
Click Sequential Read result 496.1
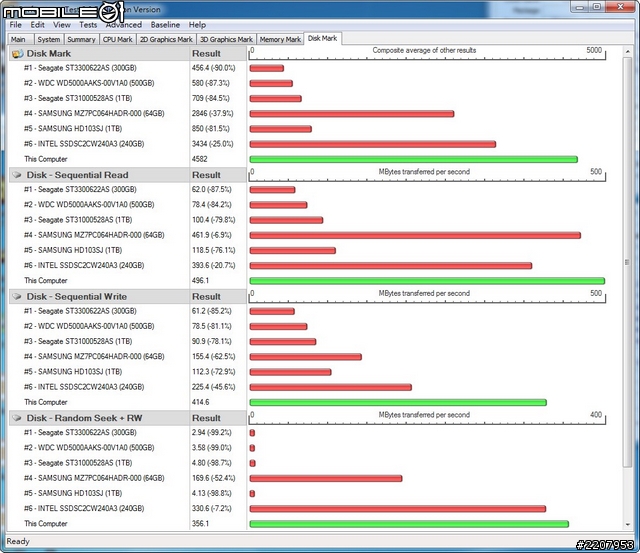point(200,281)
